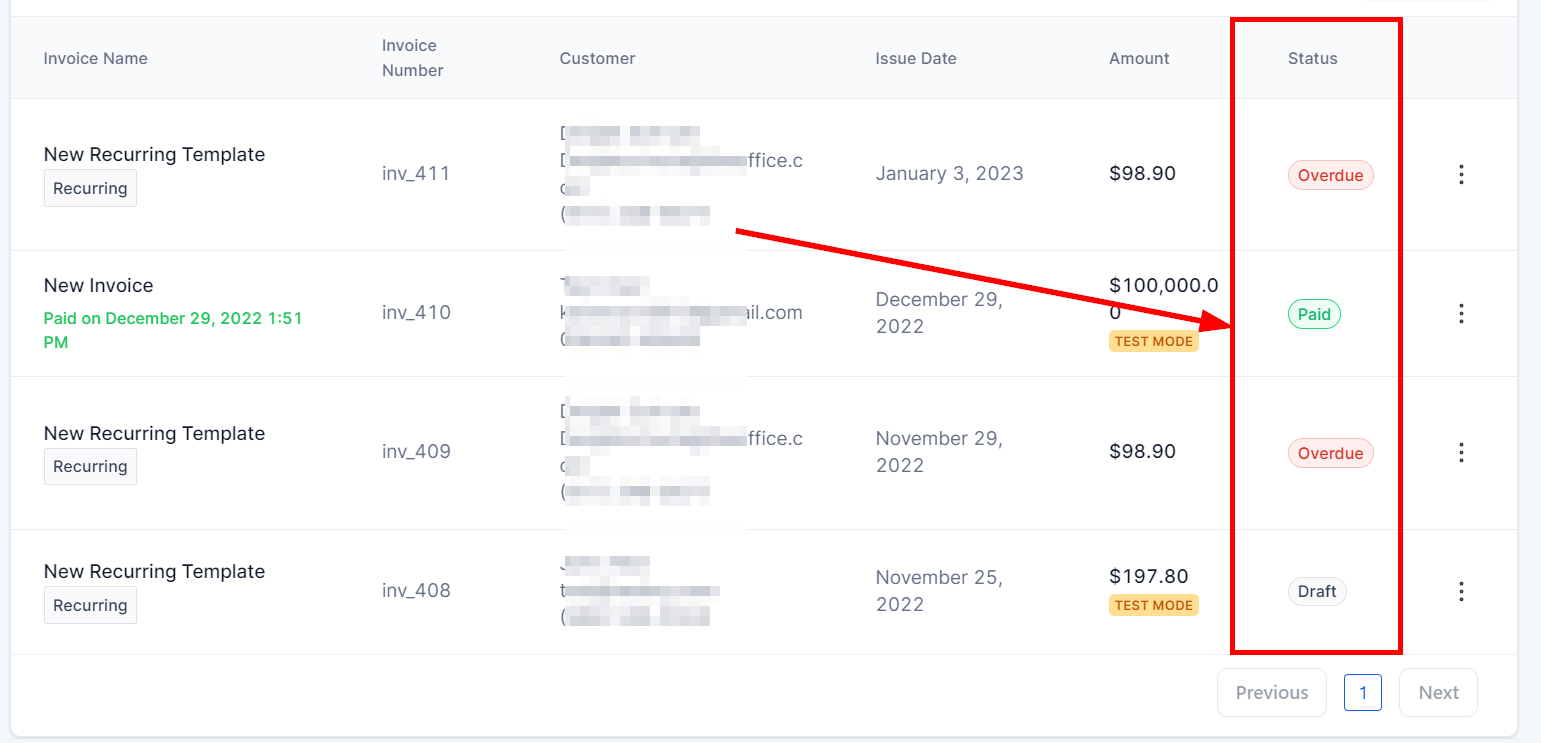Open three-dot menu for invoice inv_408
The image size is (1541, 743).
[x=1461, y=591]
